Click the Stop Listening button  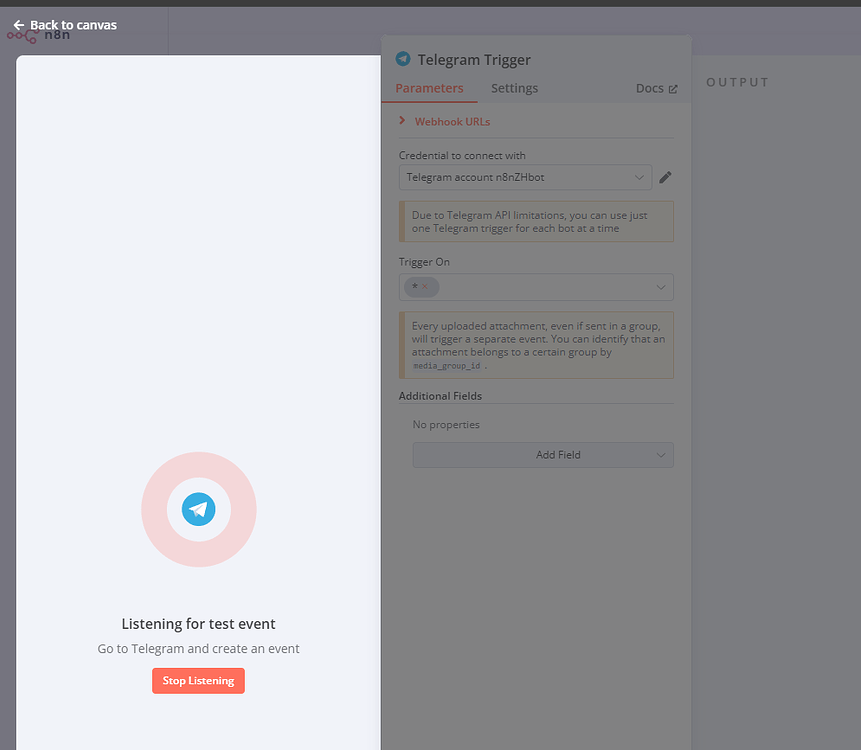click(x=198, y=680)
